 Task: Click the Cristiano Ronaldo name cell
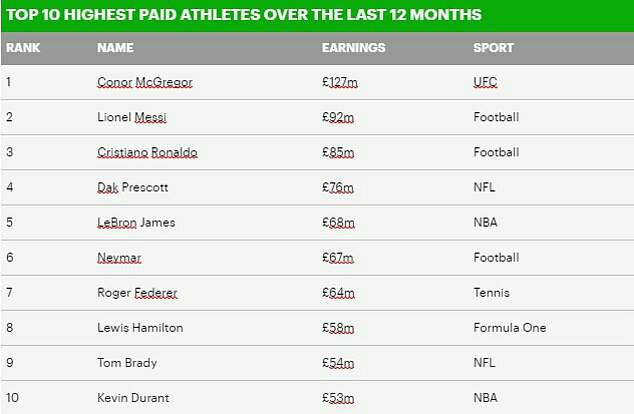(147, 152)
